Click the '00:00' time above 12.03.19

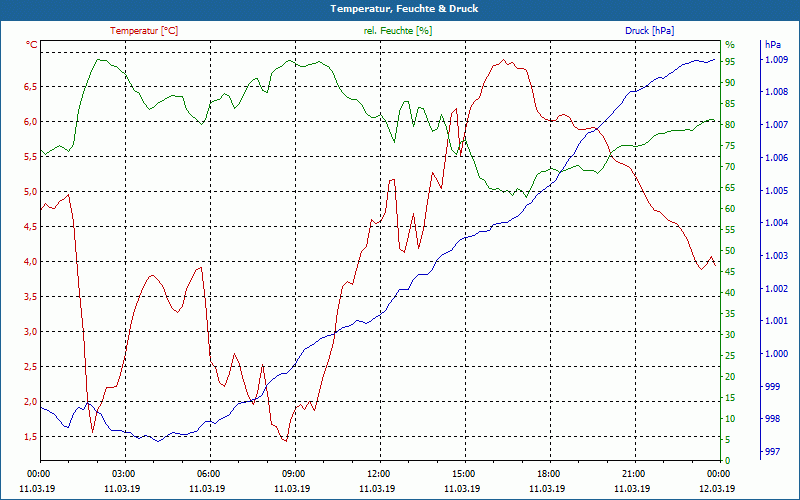tap(718, 473)
